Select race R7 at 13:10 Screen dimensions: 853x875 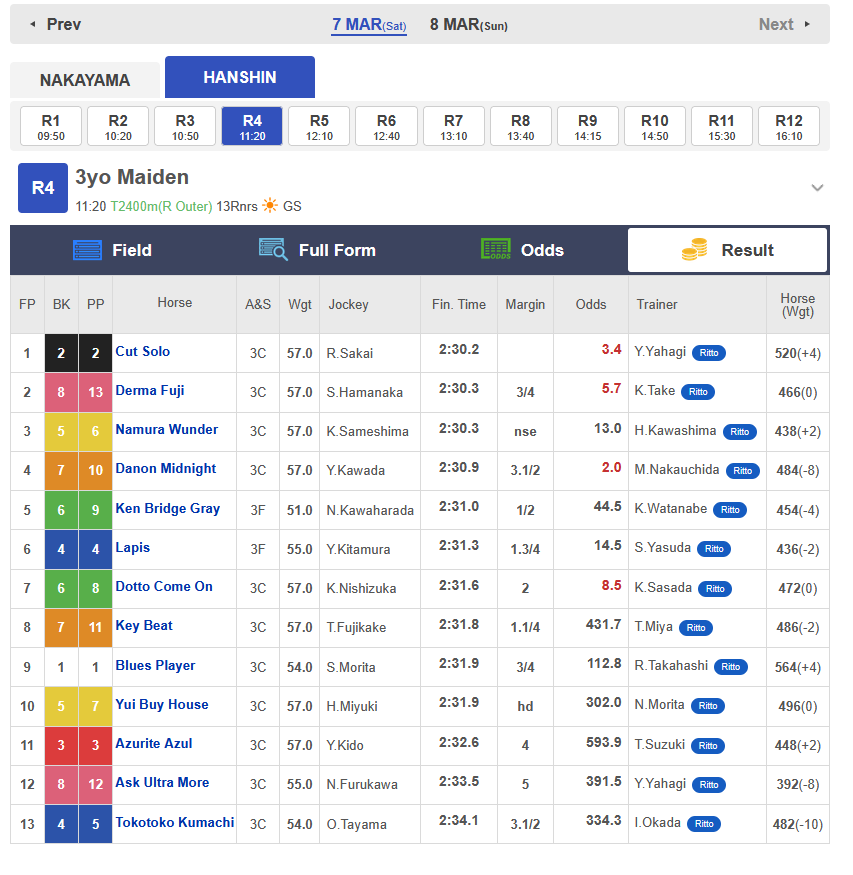pos(454,126)
